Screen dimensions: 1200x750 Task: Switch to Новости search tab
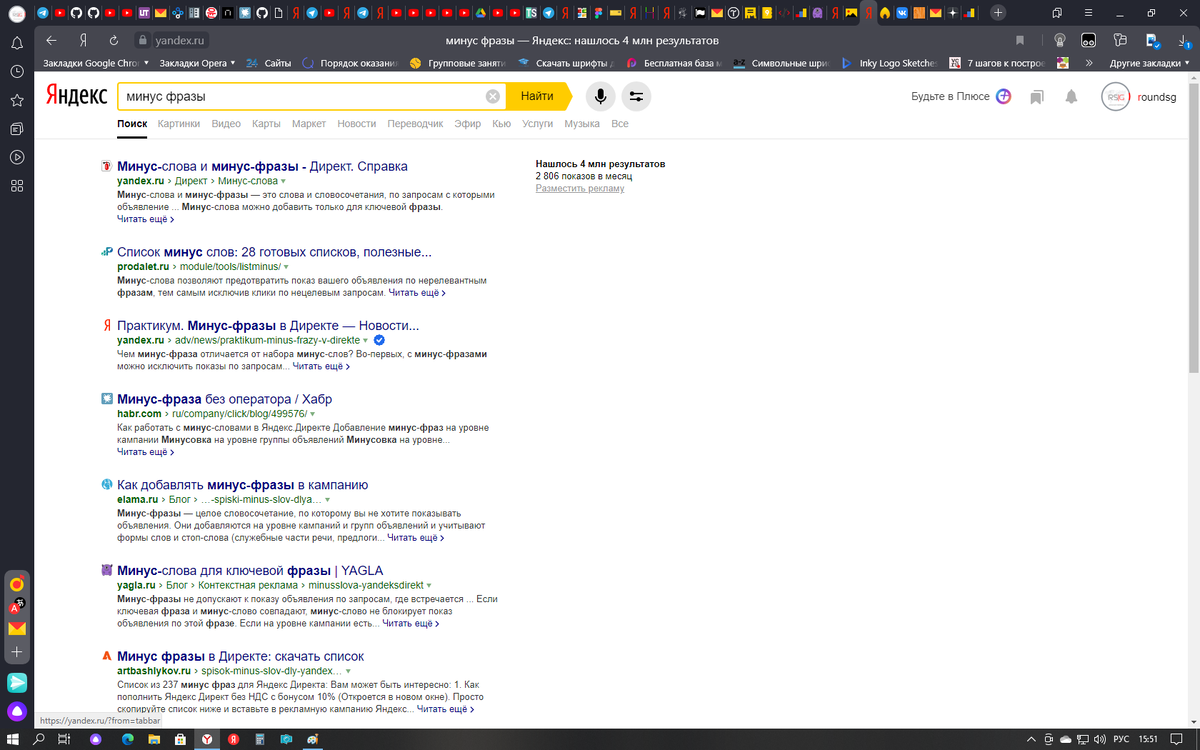[x=357, y=124]
